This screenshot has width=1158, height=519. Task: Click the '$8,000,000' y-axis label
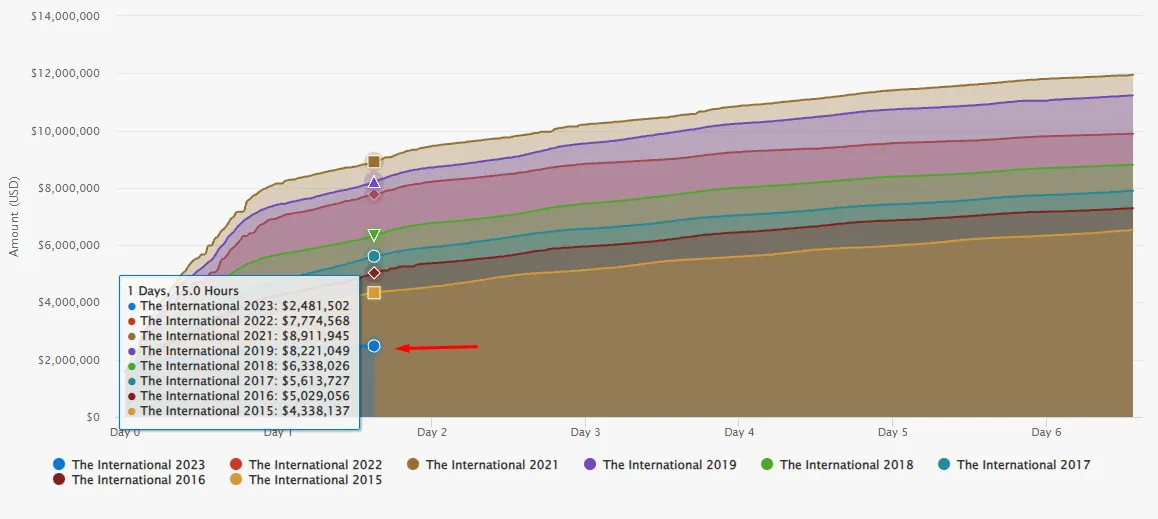69,188
